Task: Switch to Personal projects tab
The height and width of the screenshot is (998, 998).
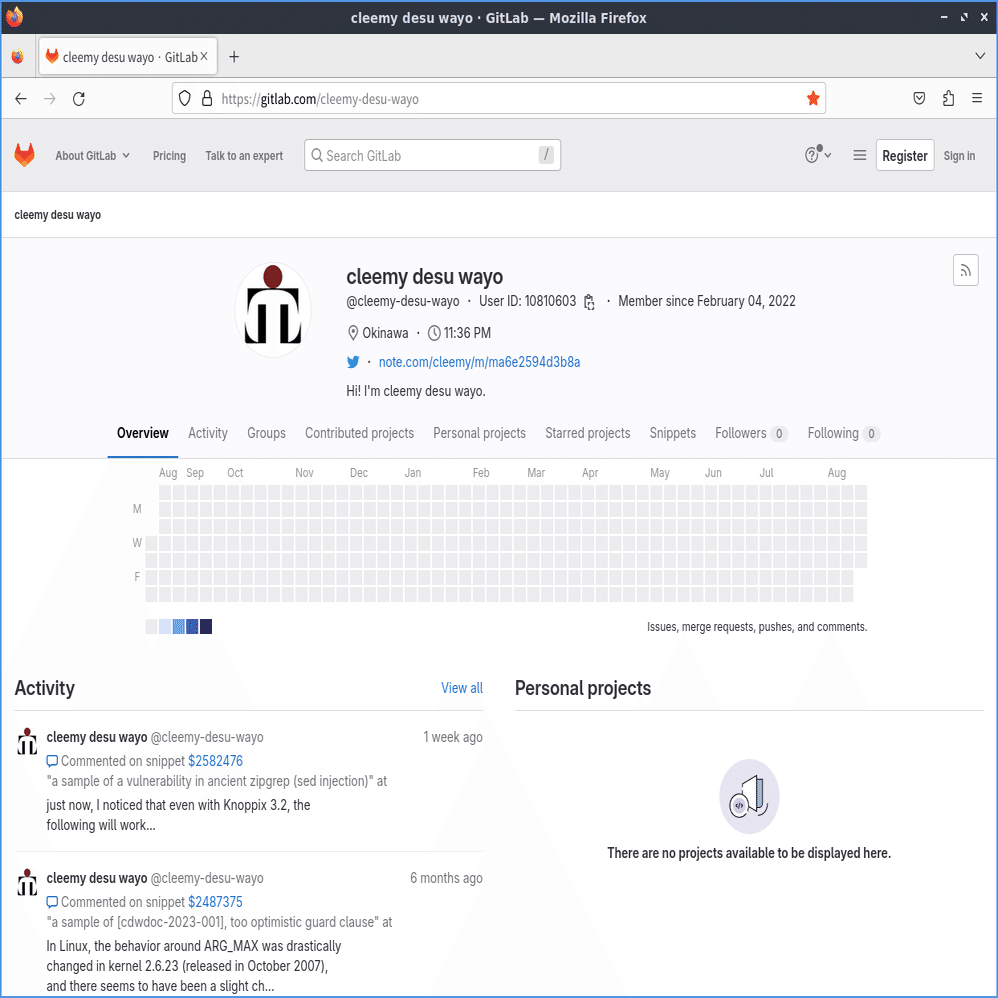Action: click(479, 433)
